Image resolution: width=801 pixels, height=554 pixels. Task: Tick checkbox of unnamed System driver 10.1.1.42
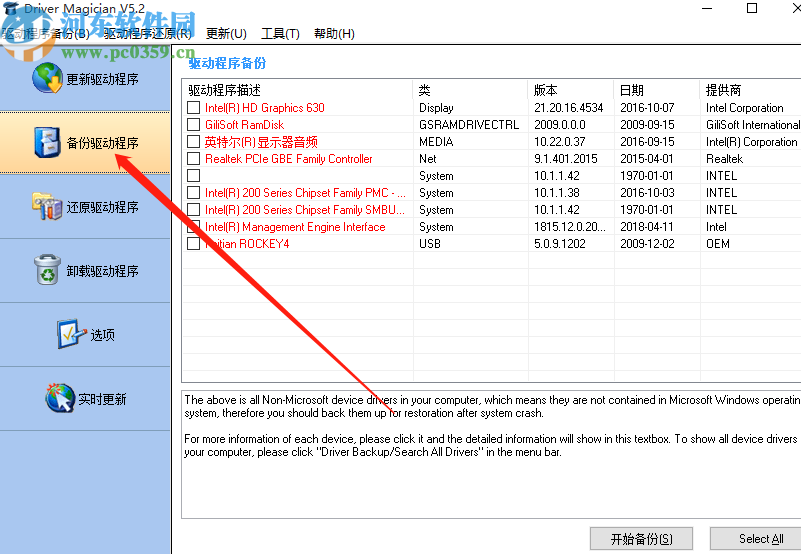tap(194, 176)
